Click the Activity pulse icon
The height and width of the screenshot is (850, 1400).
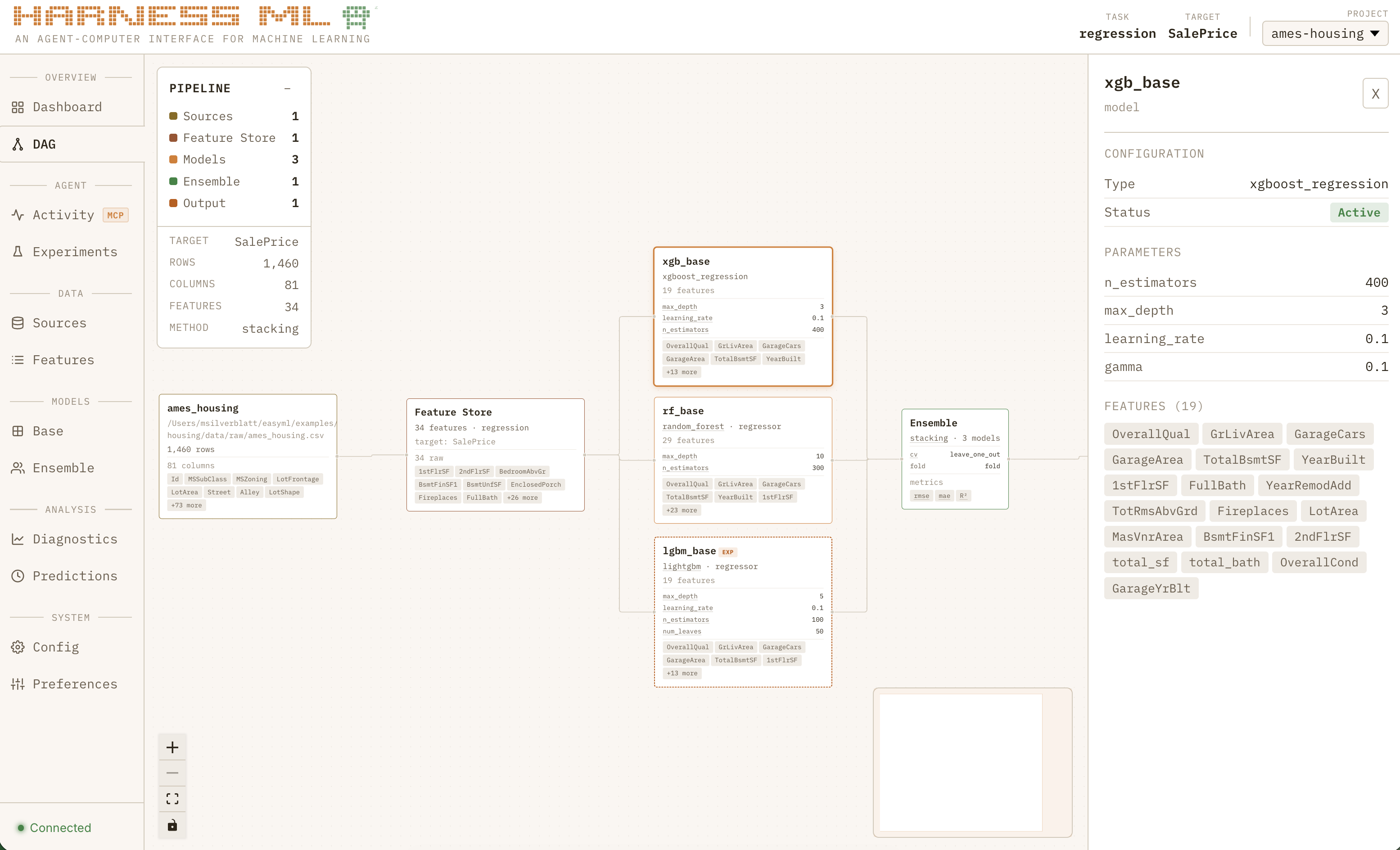pyautogui.click(x=18, y=215)
